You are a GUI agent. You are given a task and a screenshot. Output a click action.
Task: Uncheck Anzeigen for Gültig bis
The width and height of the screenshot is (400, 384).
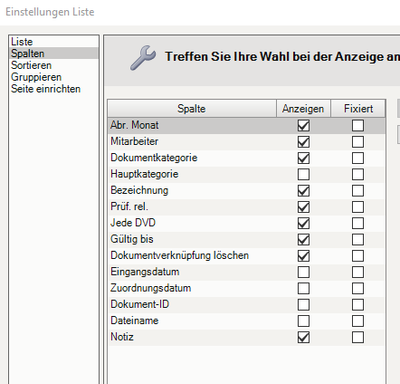304,239
